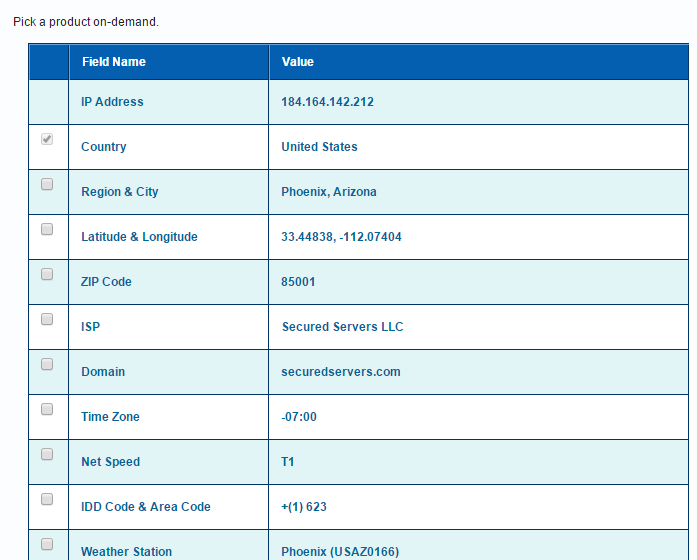Viewport: 697px width, 560px height.
Task: Click the 'Region & City' field name
Action: (120, 192)
